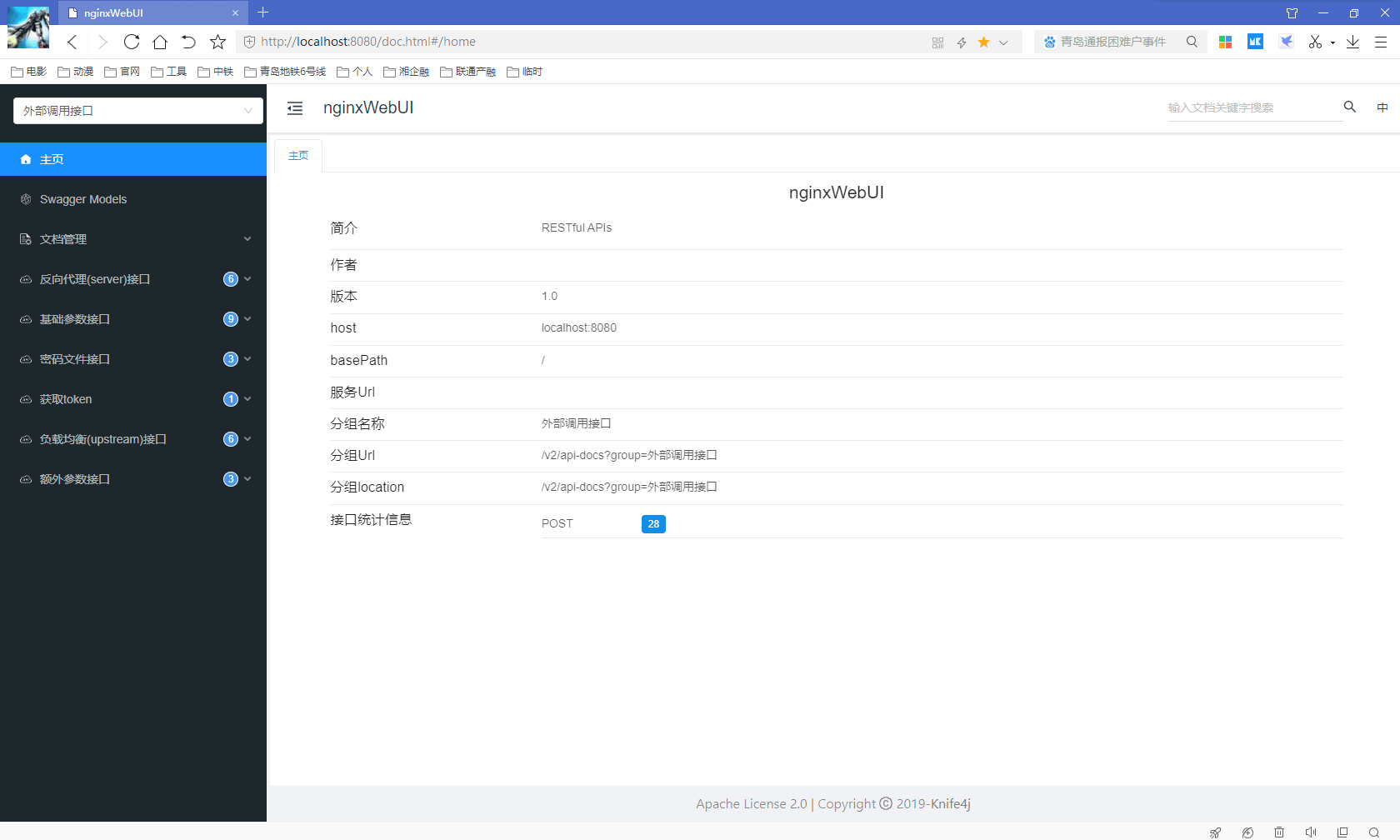The image size is (1400, 840).
Task: Collapse the sidebar with the menu-fold icon
Action: (295, 108)
